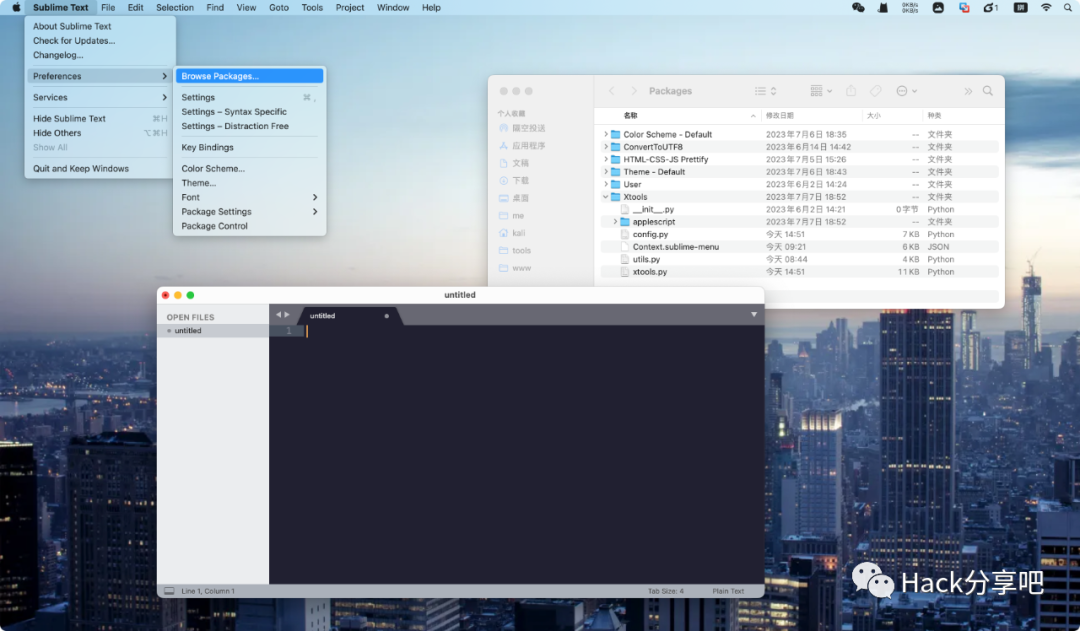The height and width of the screenshot is (631, 1080).
Task: Go forward in Finder Packages window
Action: click(x=634, y=91)
